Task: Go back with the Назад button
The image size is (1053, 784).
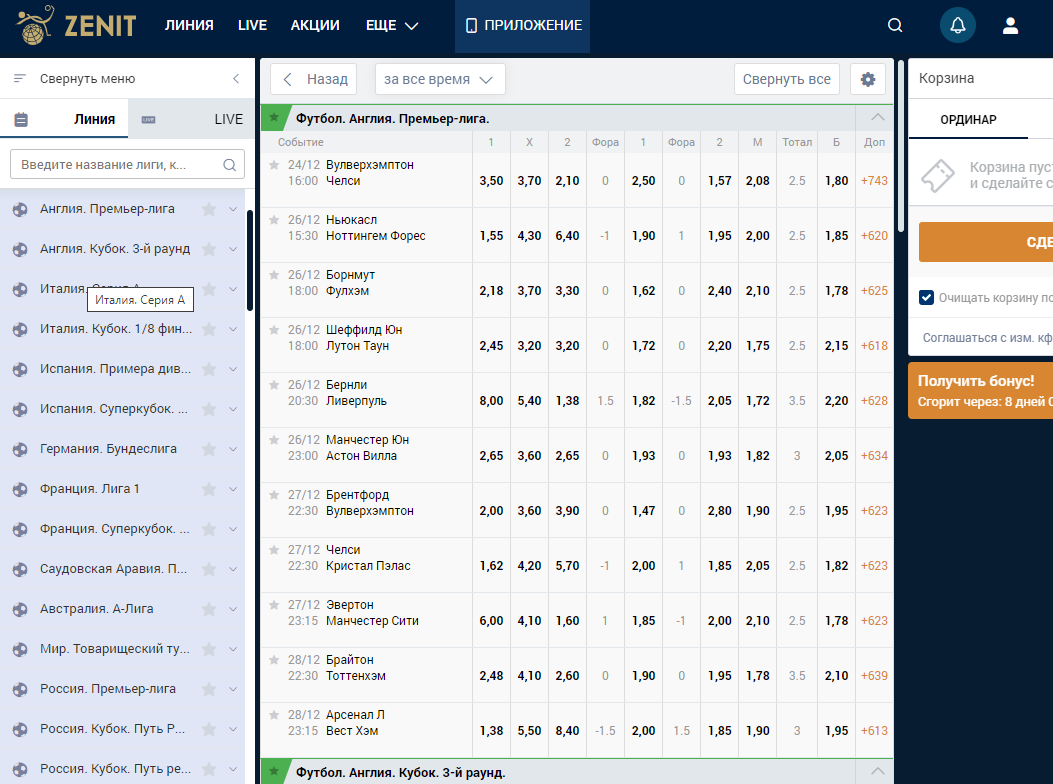Action: (314, 79)
